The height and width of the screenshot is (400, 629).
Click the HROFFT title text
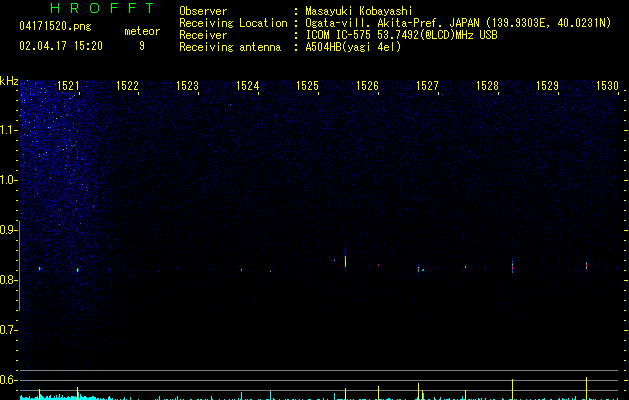tap(103, 8)
